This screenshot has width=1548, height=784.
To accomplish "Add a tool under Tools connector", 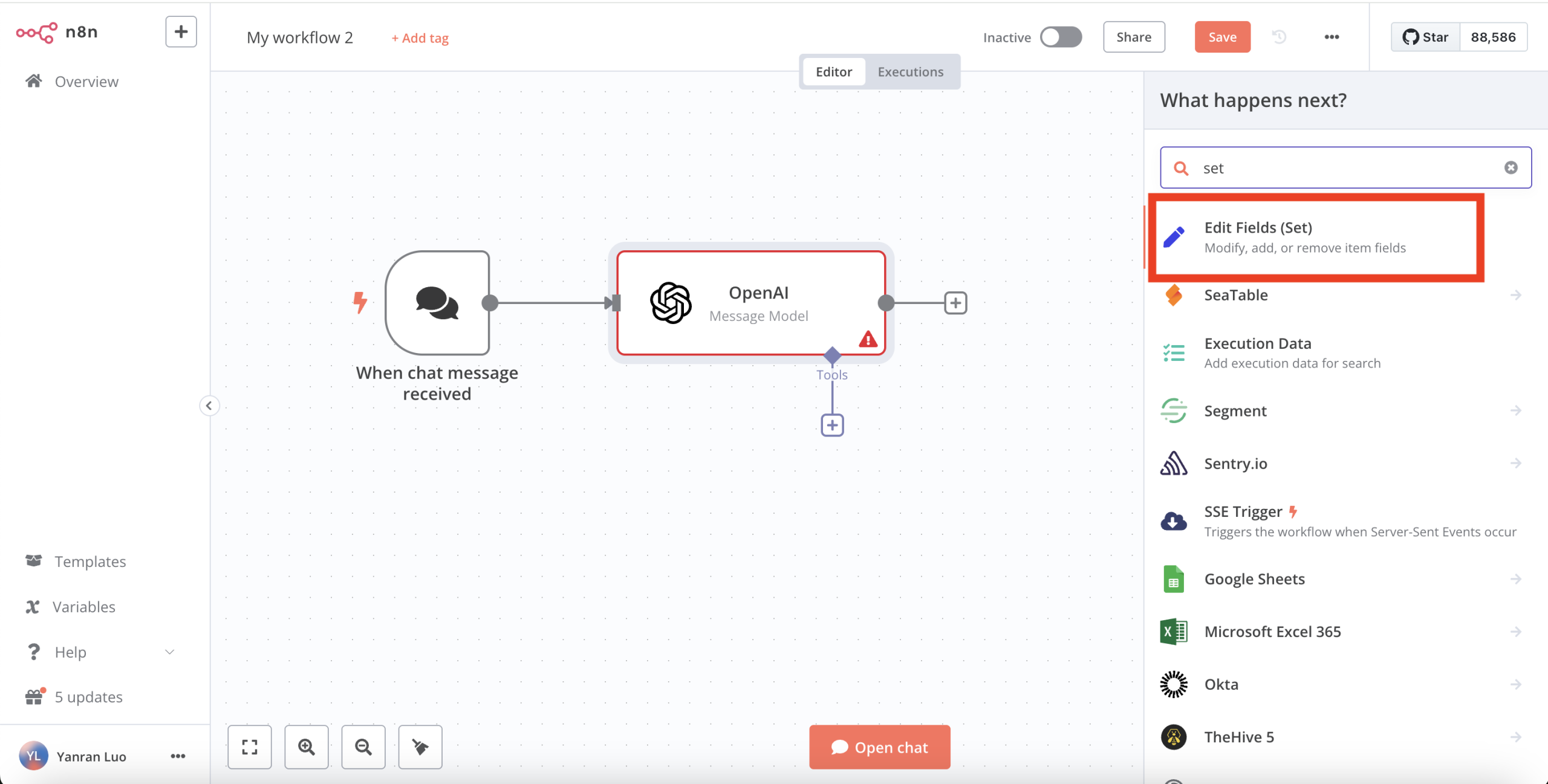I will [x=832, y=425].
